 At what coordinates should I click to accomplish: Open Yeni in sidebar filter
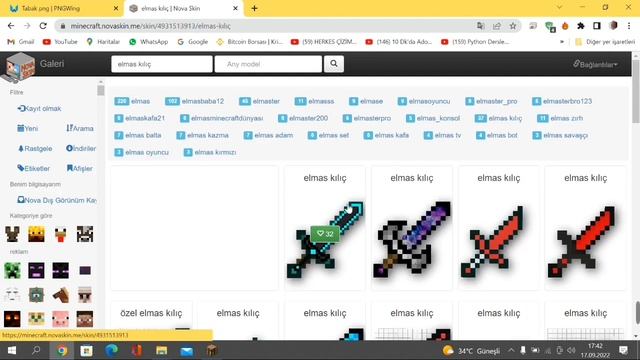point(28,128)
